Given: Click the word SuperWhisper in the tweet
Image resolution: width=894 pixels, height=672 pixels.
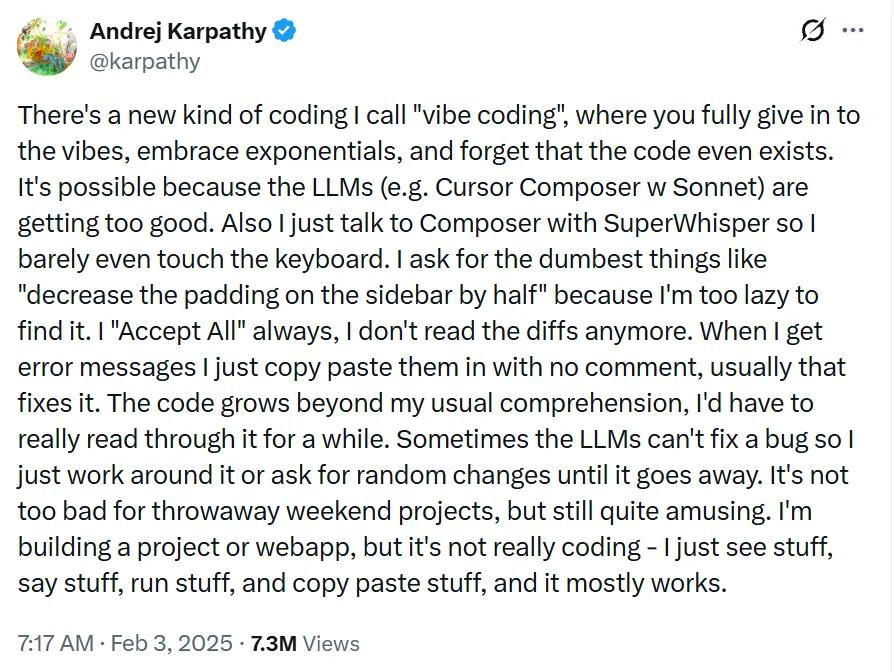Looking at the screenshot, I should pyautogui.click(x=686, y=223).
